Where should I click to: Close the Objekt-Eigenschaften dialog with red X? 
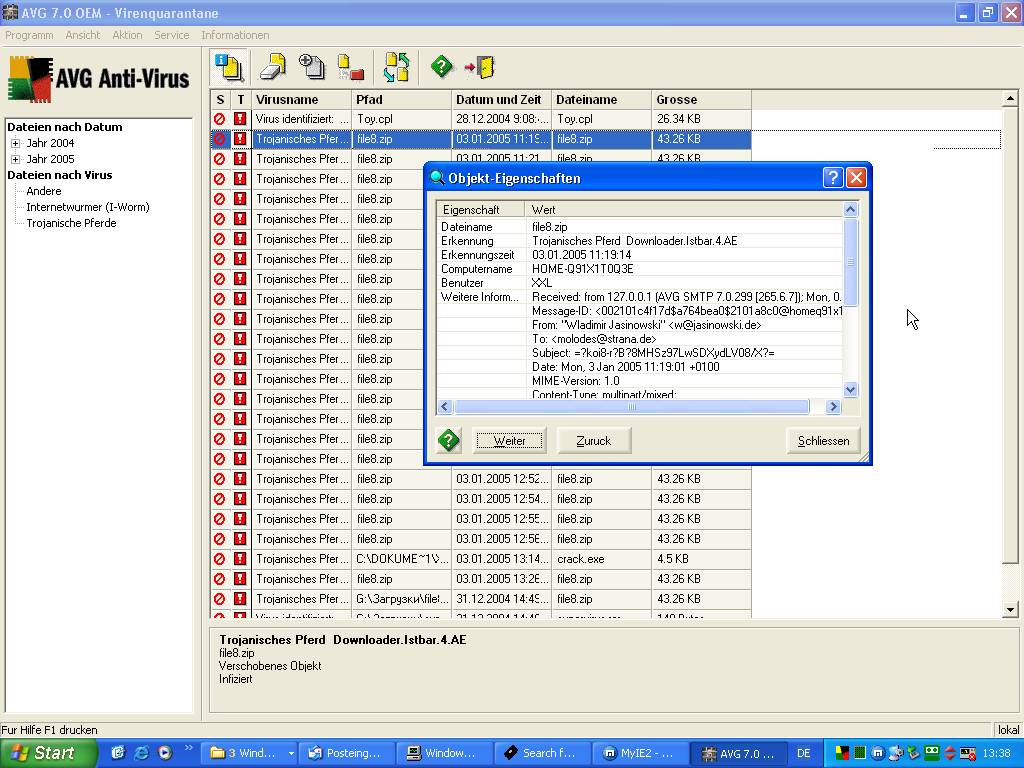tap(856, 178)
